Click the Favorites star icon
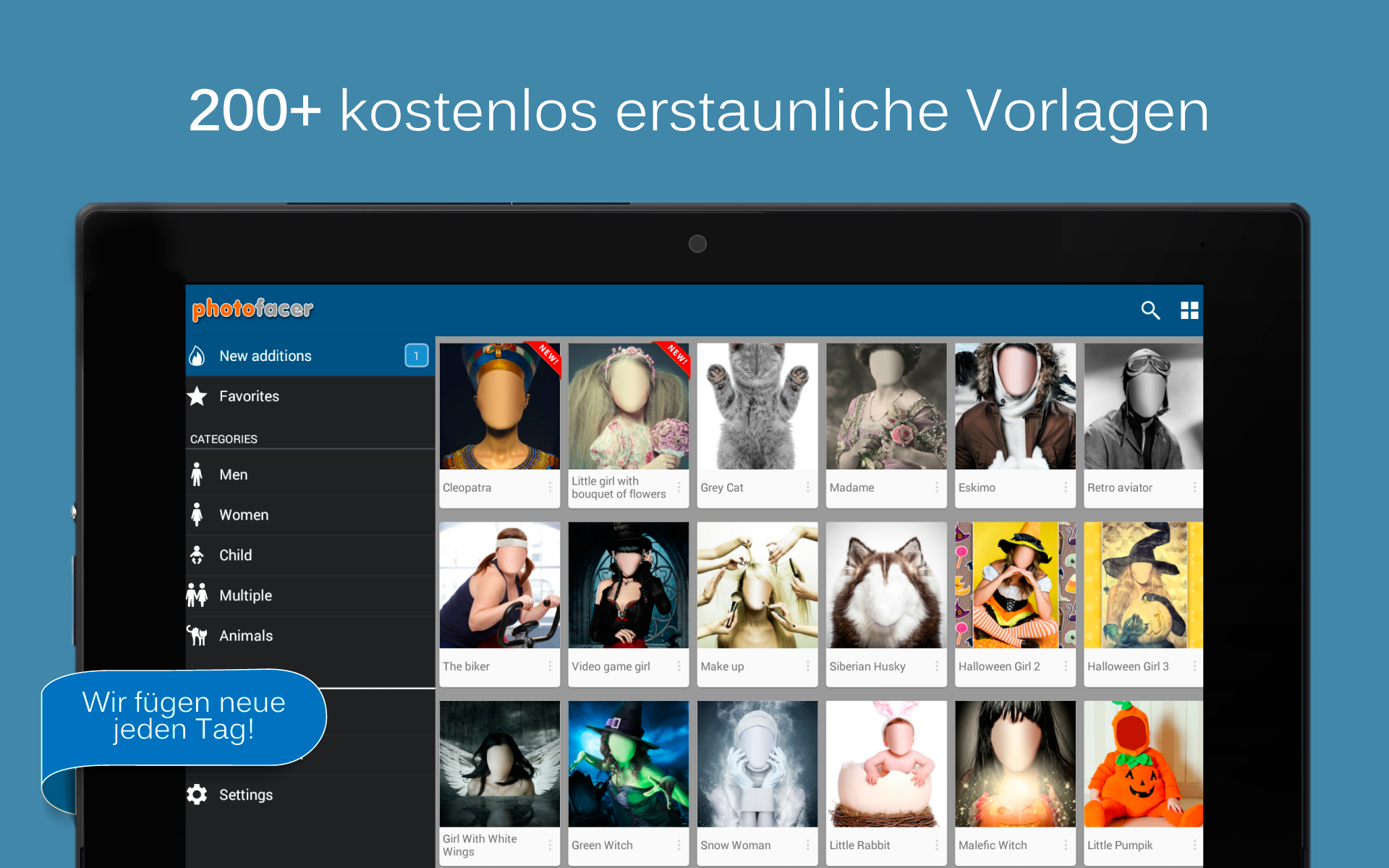 197,396
